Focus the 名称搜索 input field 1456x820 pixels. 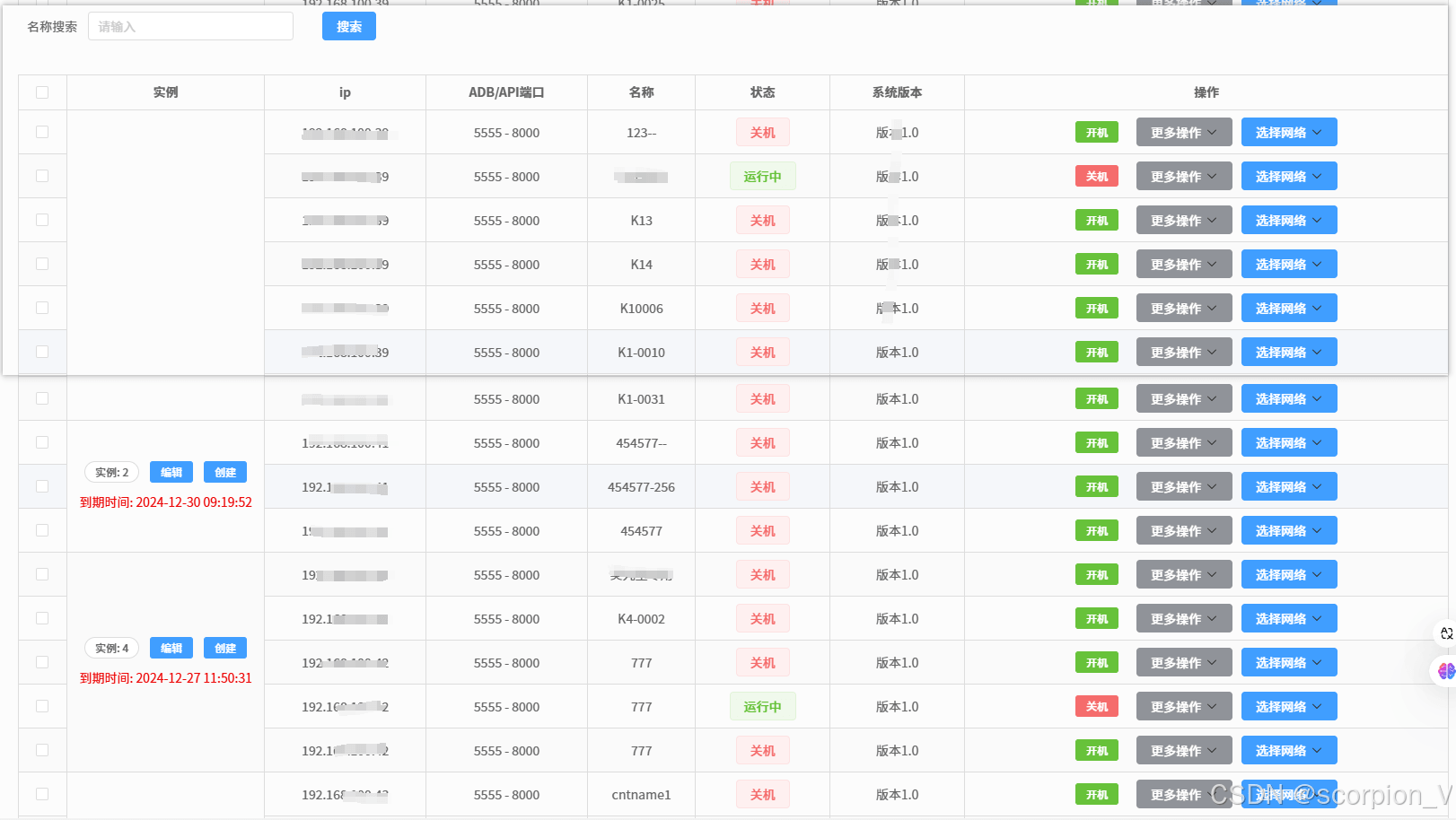click(190, 26)
